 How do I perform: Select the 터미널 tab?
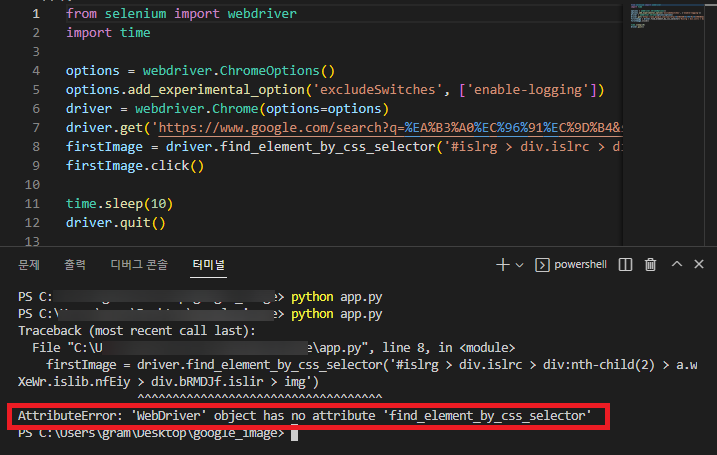[x=209, y=264]
